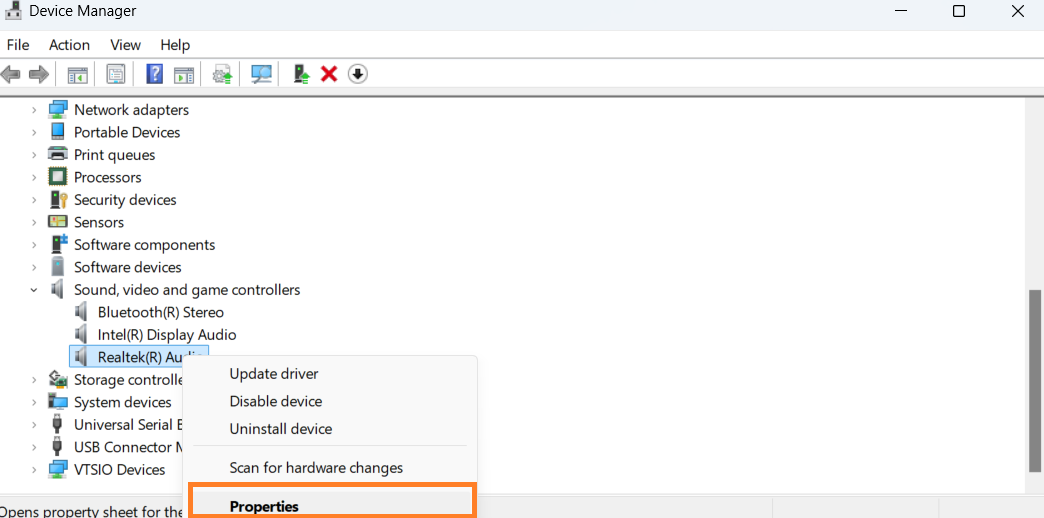Screen dimensions: 1044x518
Task: Open the Action menu
Action: point(69,45)
